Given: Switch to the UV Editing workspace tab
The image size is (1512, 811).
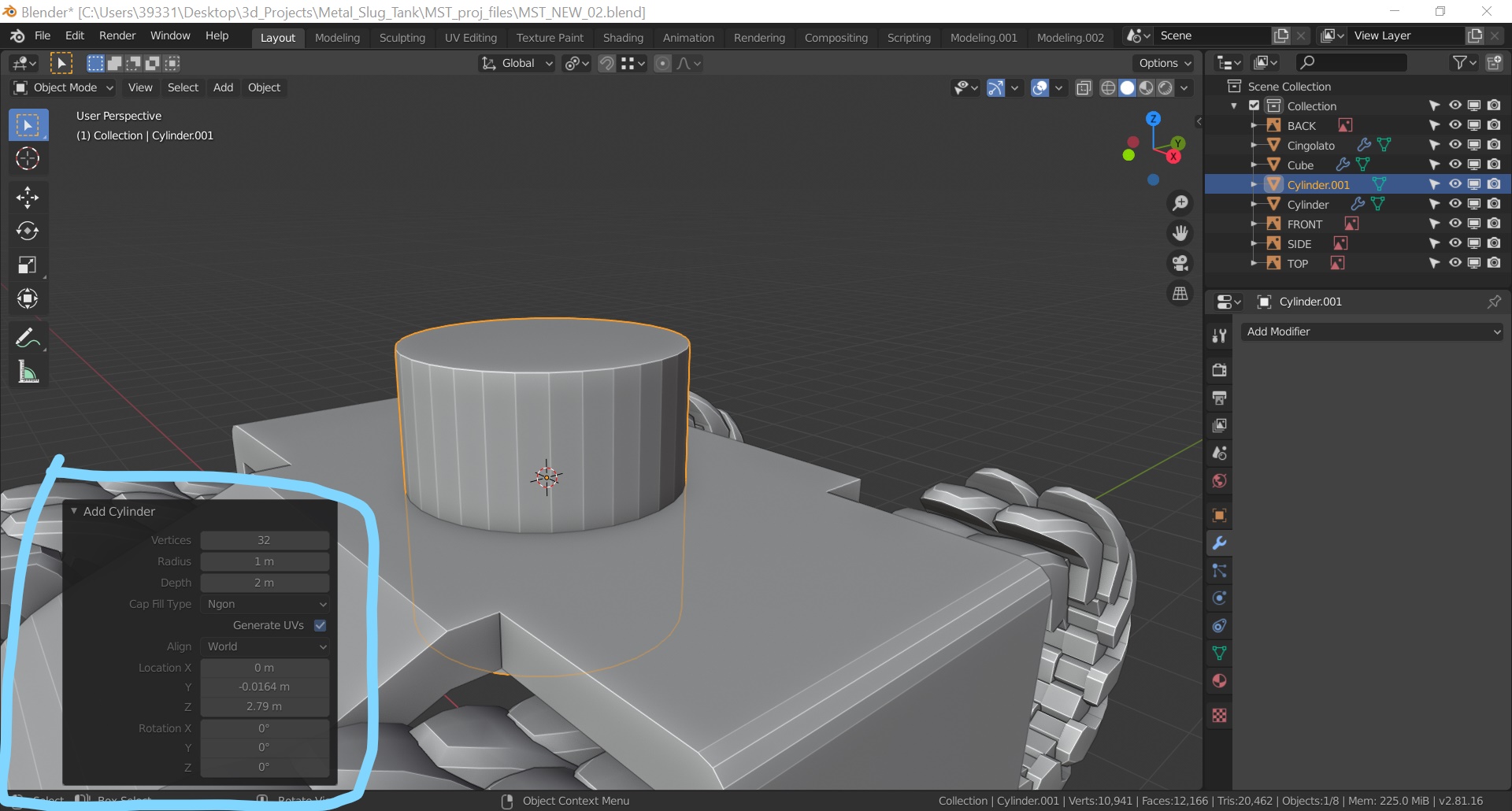Looking at the screenshot, I should [x=471, y=37].
